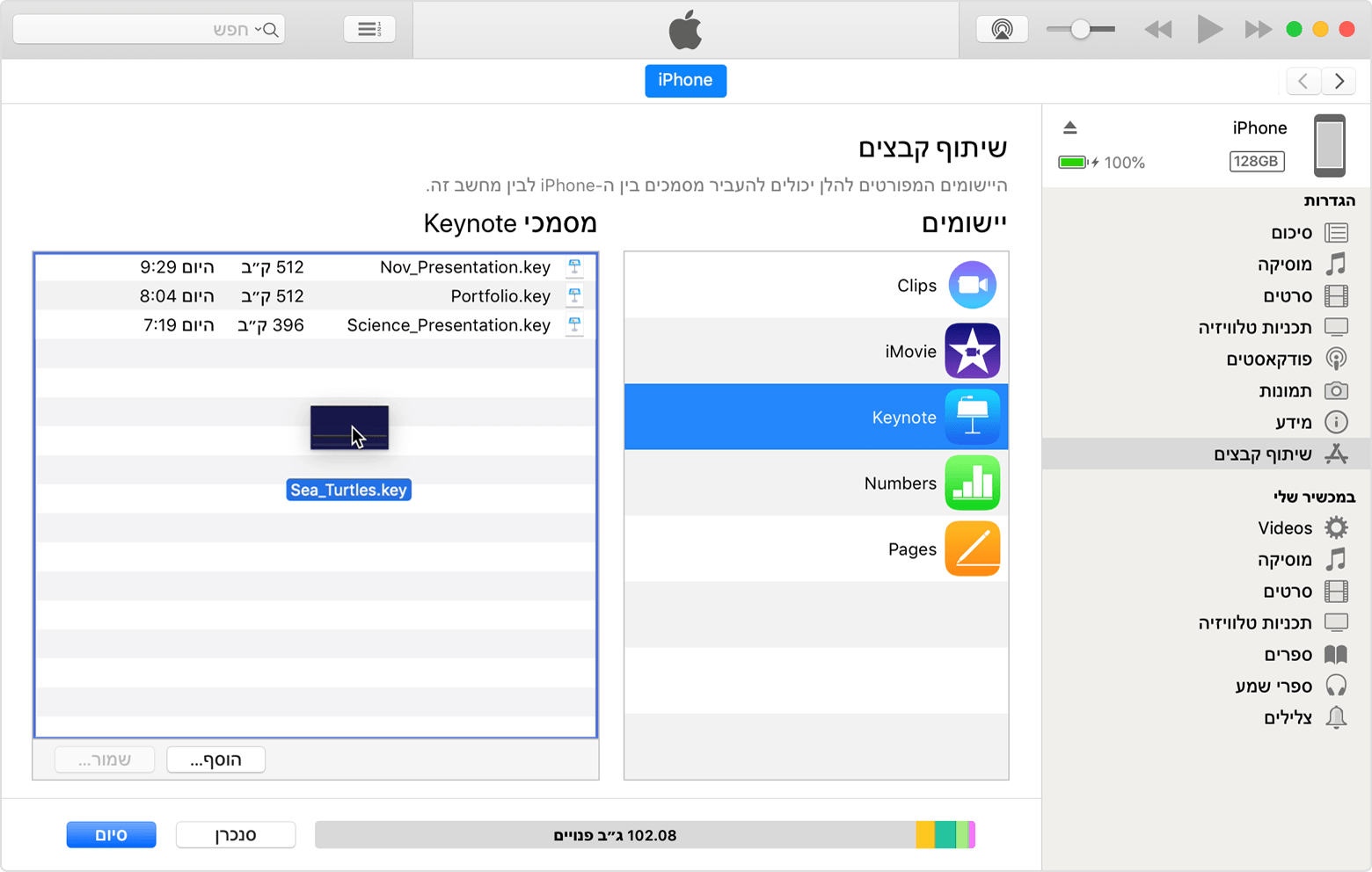
Task: Click the teal storage segment
Action: coord(945,835)
